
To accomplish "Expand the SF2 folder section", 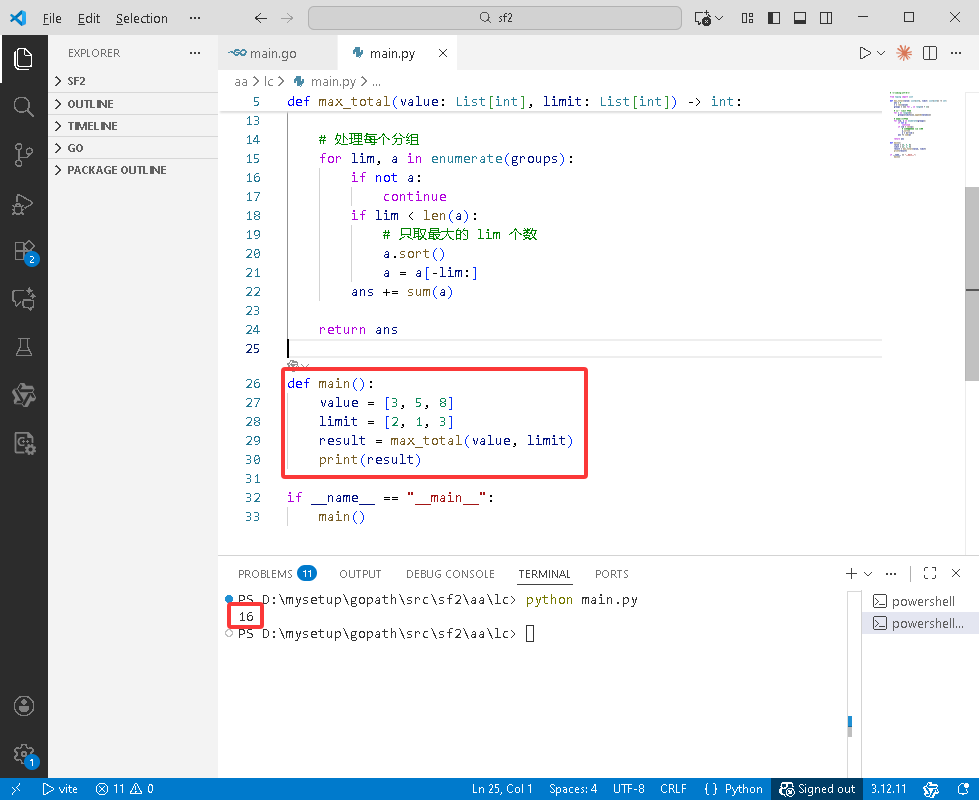I will pos(133,81).
